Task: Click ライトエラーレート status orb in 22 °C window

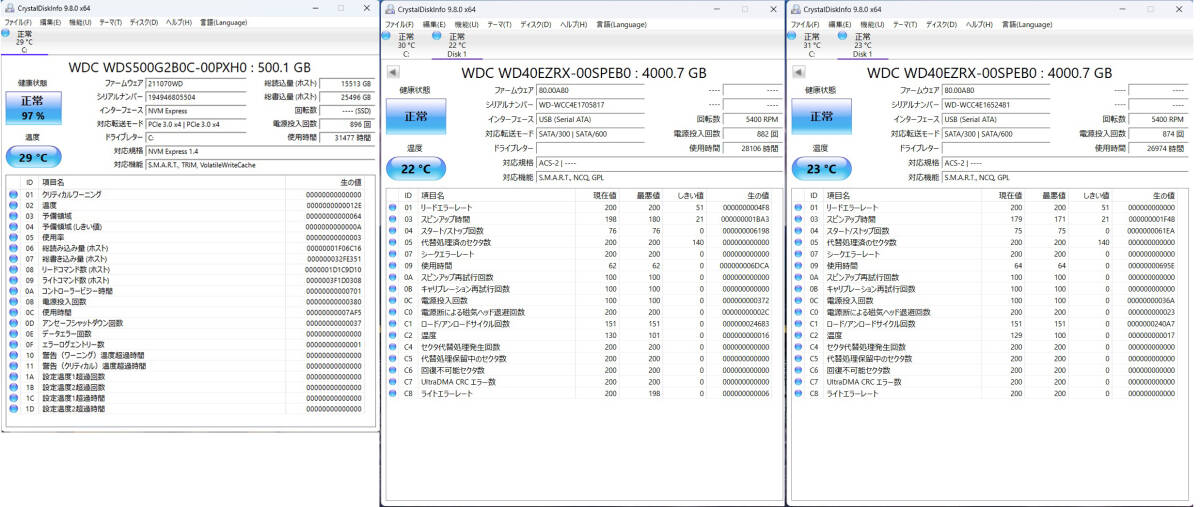Action: coord(393,393)
